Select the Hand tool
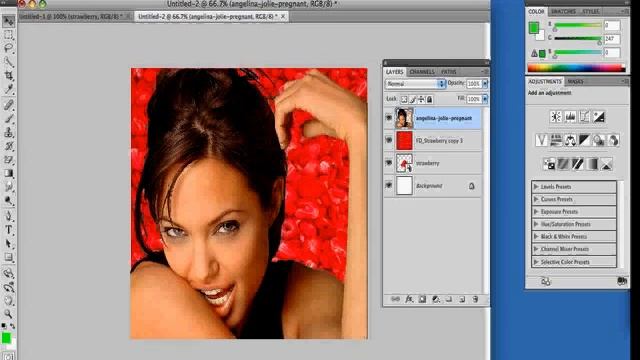The width and height of the screenshot is (640, 360). (x=9, y=300)
